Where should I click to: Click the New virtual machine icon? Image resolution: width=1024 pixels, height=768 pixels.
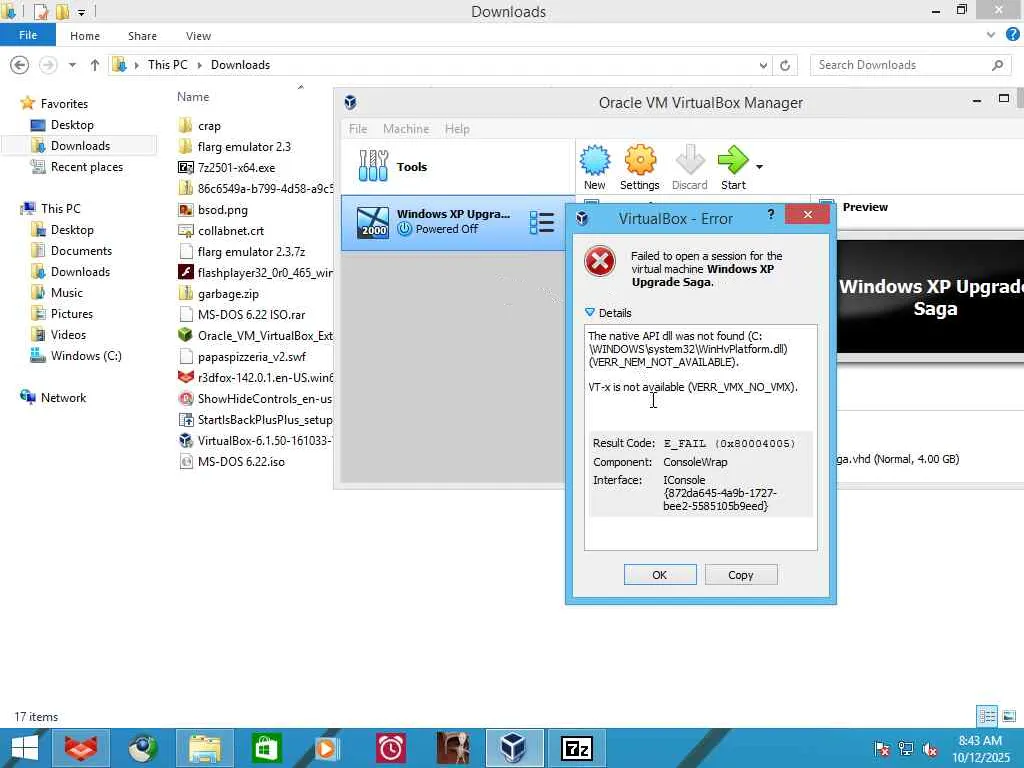pos(595,167)
